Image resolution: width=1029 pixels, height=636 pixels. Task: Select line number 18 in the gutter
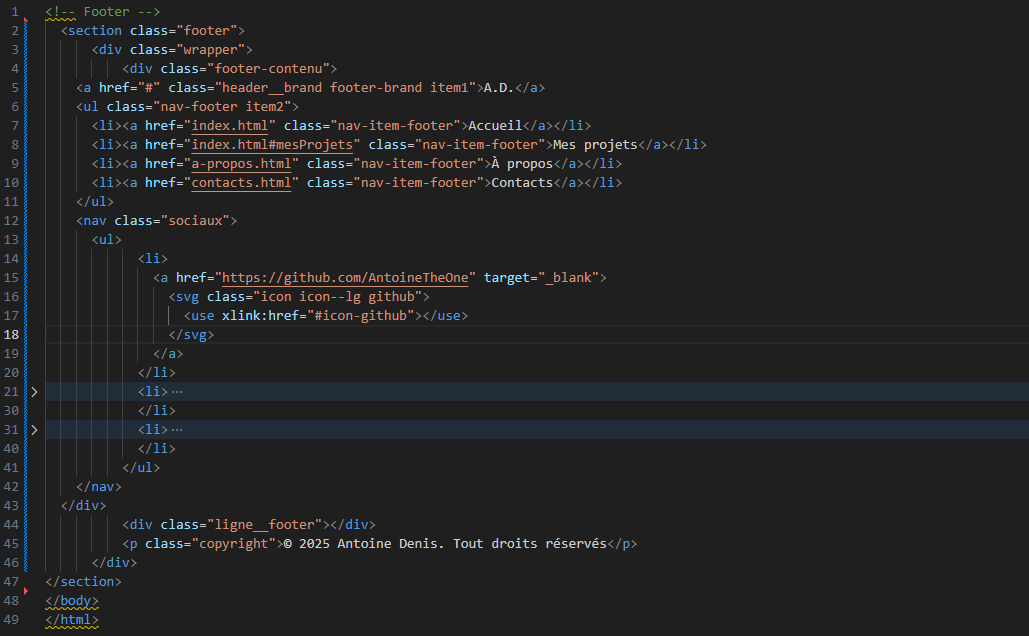tap(11, 334)
